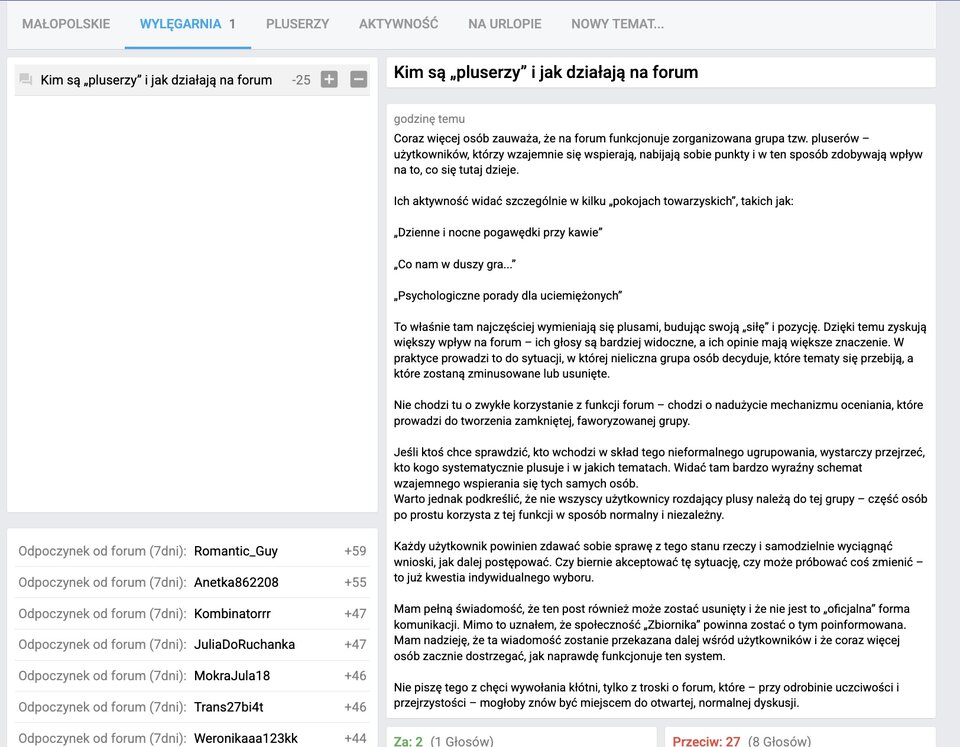This screenshot has width=960, height=747.
Task: Open Anetka862208 user profile
Action: (236, 582)
